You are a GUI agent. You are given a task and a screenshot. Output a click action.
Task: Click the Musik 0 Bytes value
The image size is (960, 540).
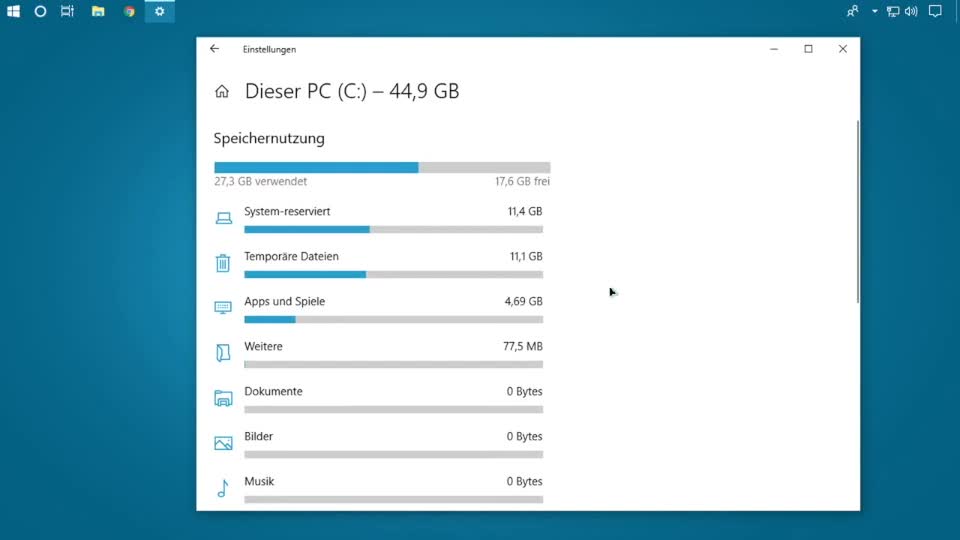tap(524, 481)
